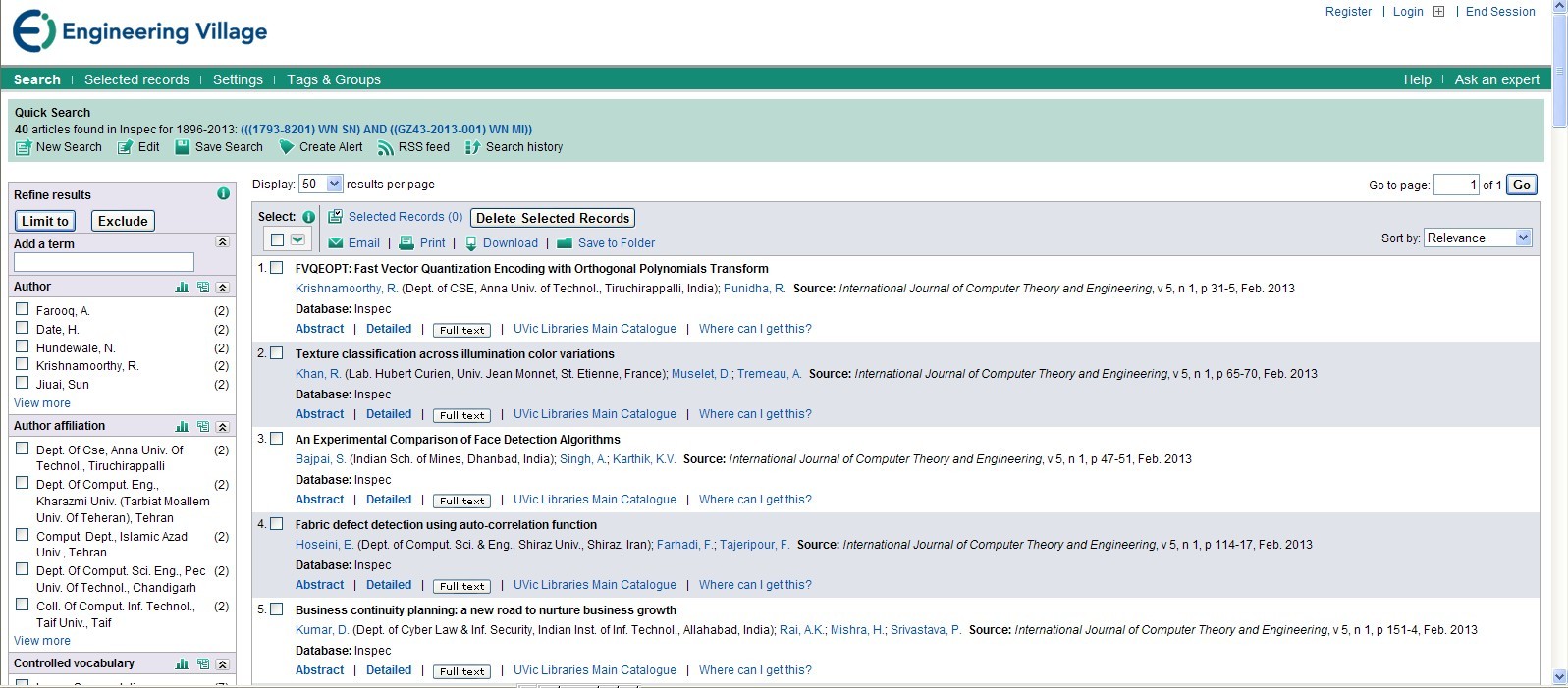Check the Hundewale, N. author checkbox
Viewport: 1568px width, 688px height.
pyautogui.click(x=22, y=345)
